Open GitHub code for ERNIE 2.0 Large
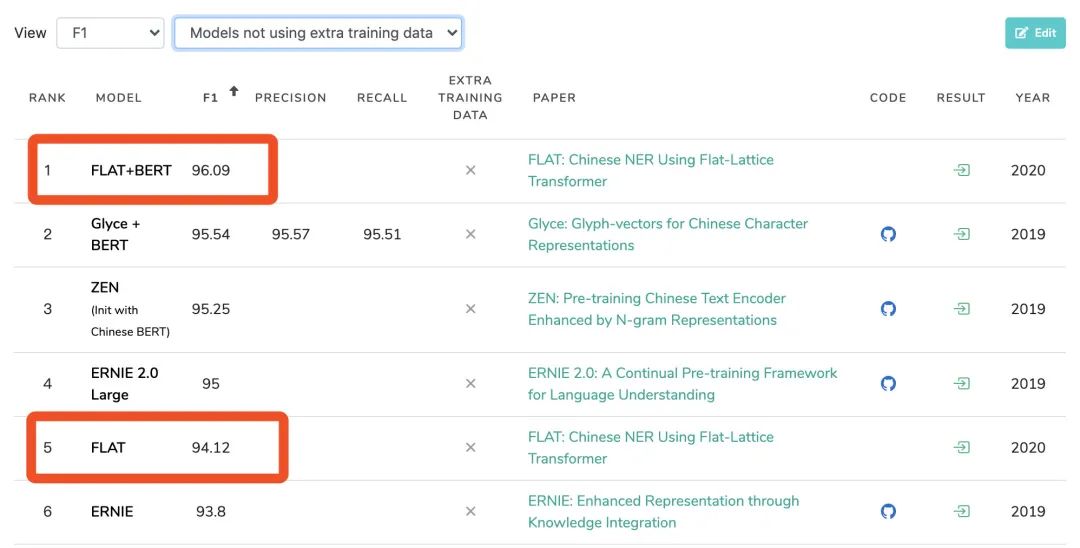This screenshot has width=1080, height=548. [888, 383]
